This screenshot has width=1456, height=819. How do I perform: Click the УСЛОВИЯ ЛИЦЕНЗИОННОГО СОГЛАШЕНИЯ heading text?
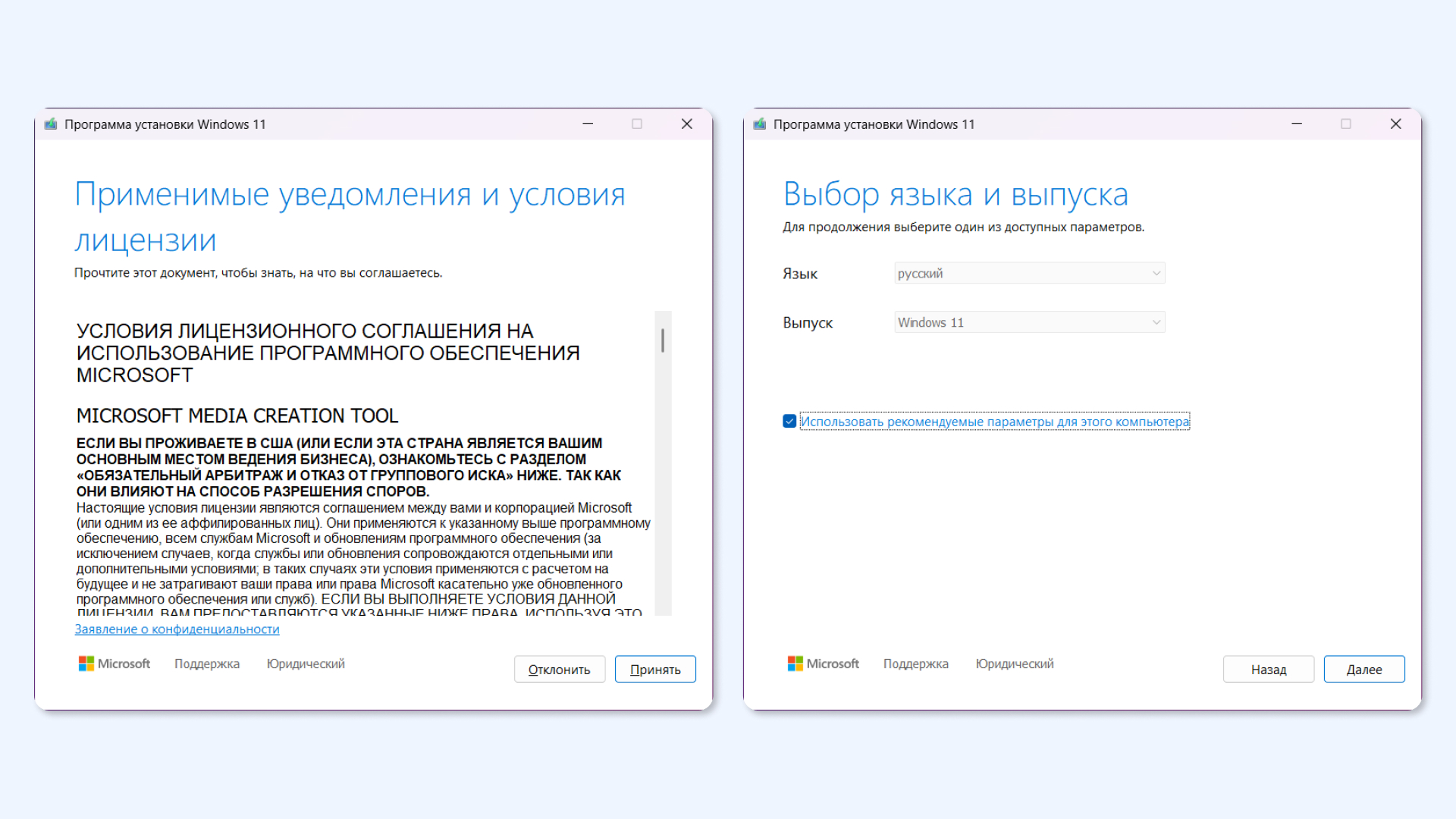tap(328, 353)
